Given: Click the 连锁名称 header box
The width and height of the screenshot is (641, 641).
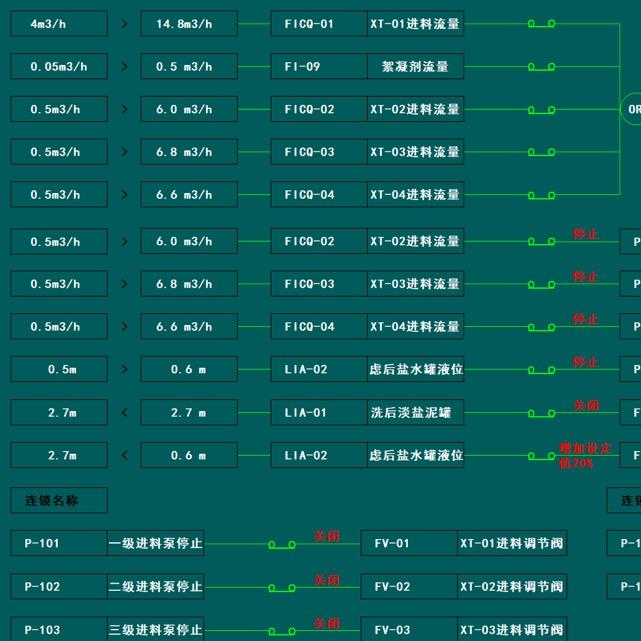Looking at the screenshot, I should pyautogui.click(x=59, y=500).
